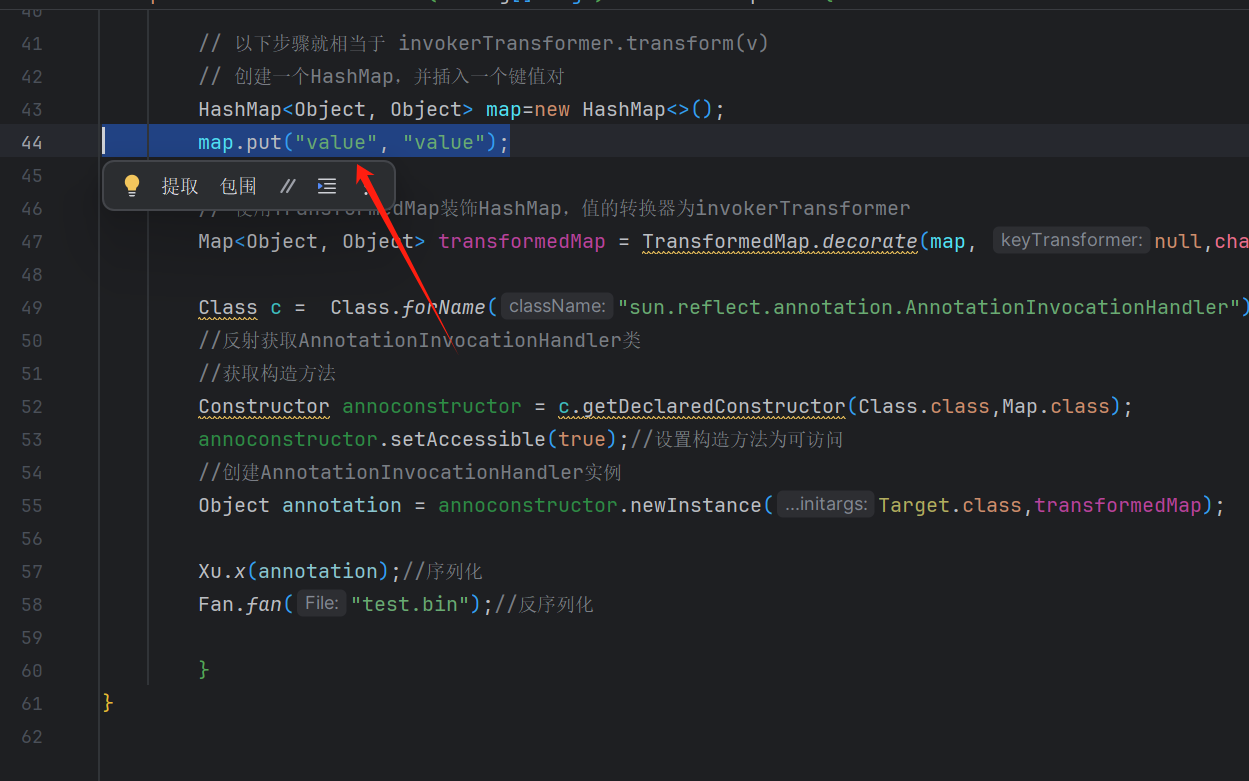Open more options in the floating toolbar

click(367, 186)
